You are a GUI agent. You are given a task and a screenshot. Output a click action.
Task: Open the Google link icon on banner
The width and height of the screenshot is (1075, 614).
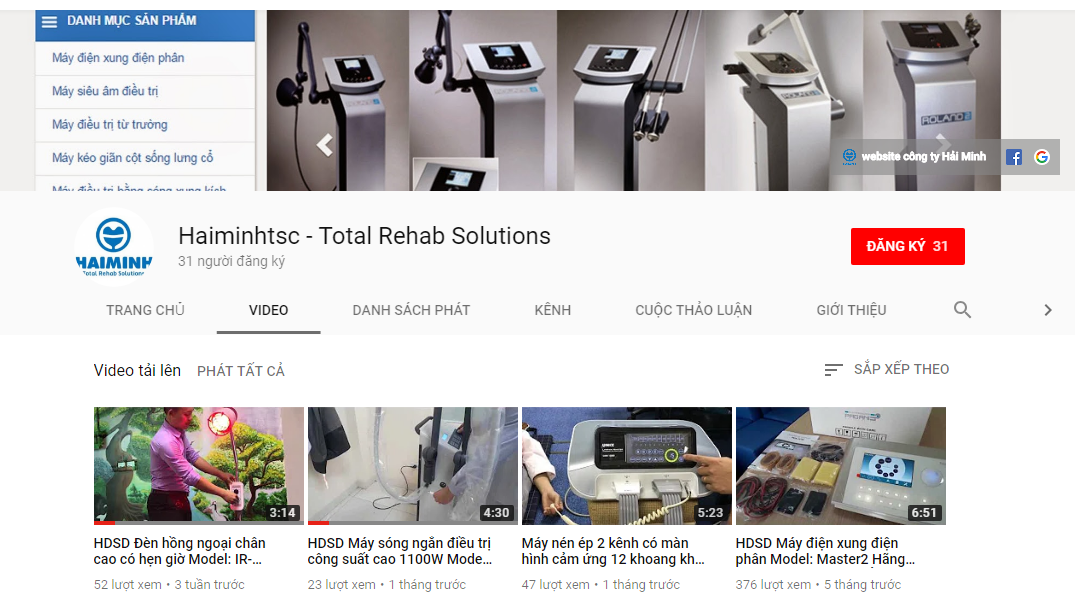1041,157
